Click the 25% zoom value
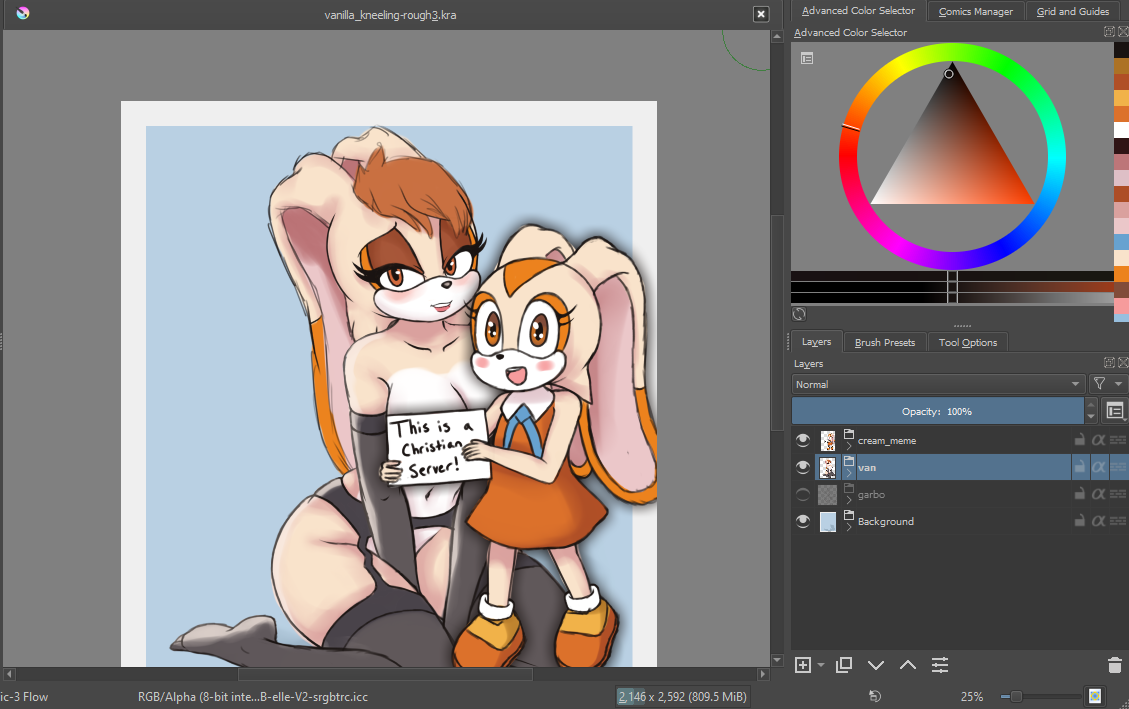The image size is (1129, 709). (971, 696)
